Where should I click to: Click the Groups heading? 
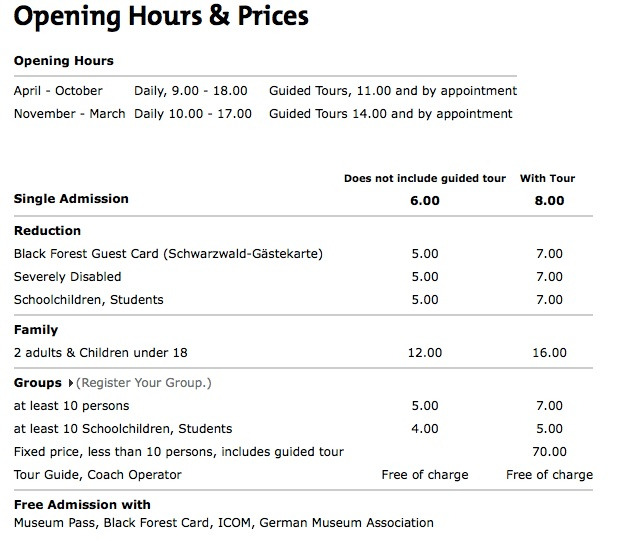[37, 383]
